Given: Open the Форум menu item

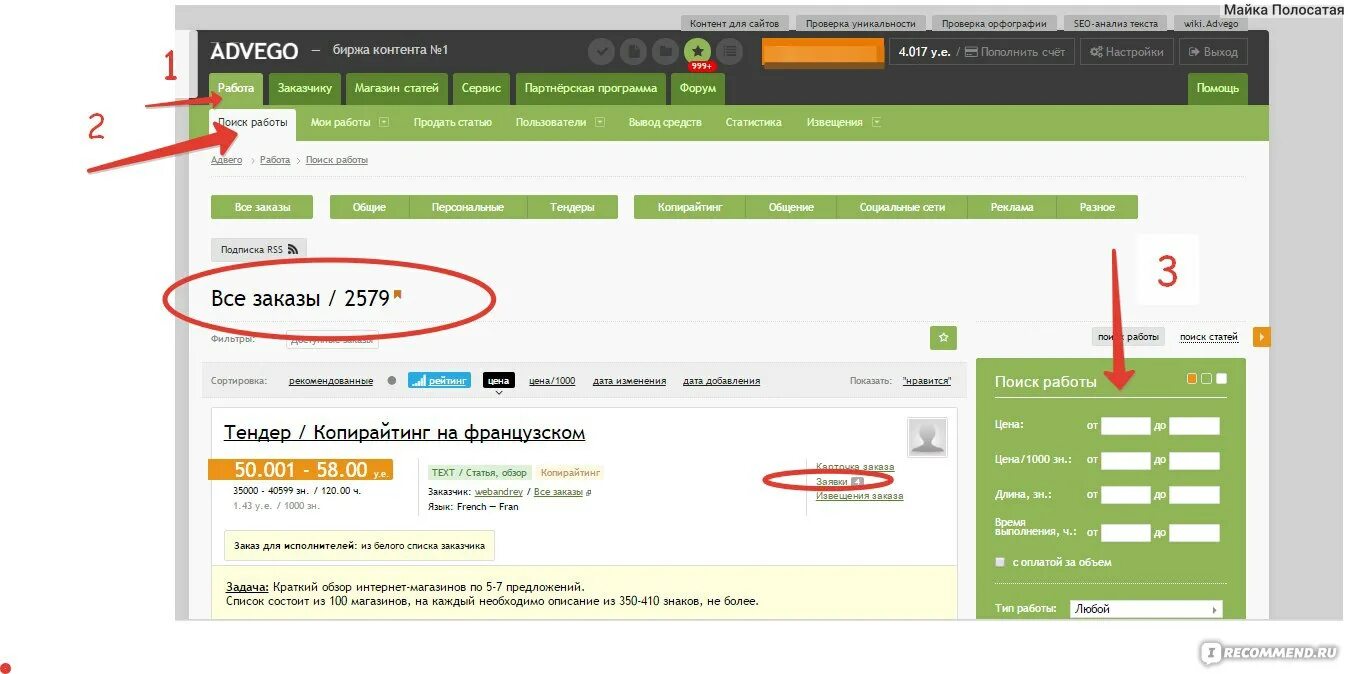Looking at the screenshot, I should pos(697,88).
